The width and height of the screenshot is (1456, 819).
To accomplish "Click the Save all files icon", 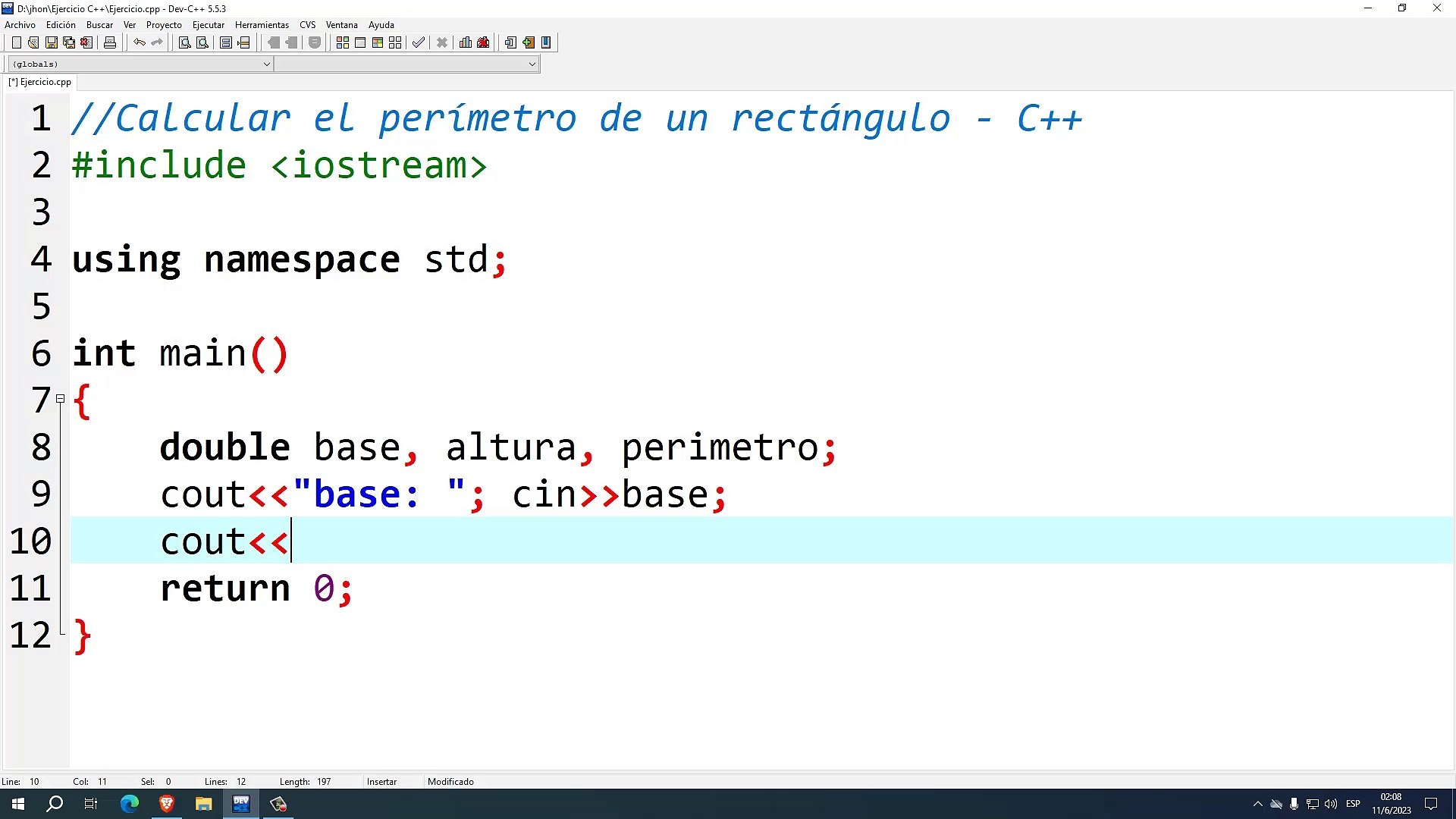I will pos(69,43).
